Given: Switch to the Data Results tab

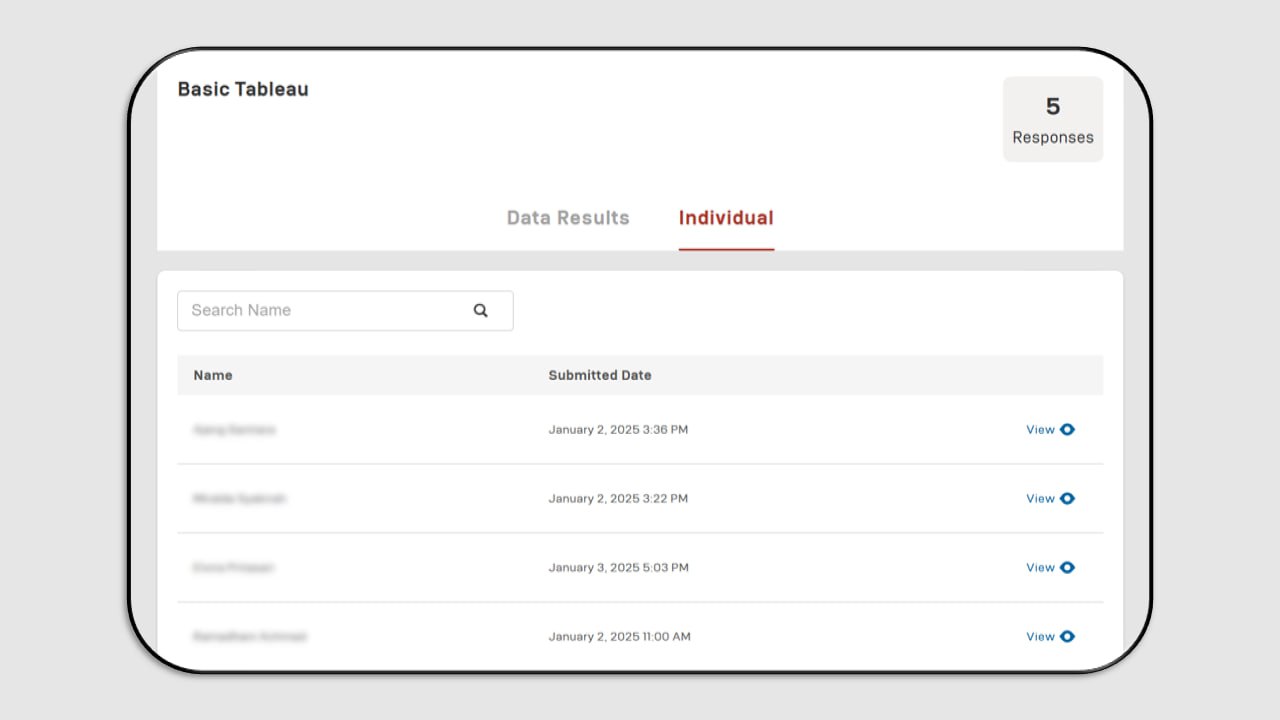Looking at the screenshot, I should point(568,218).
